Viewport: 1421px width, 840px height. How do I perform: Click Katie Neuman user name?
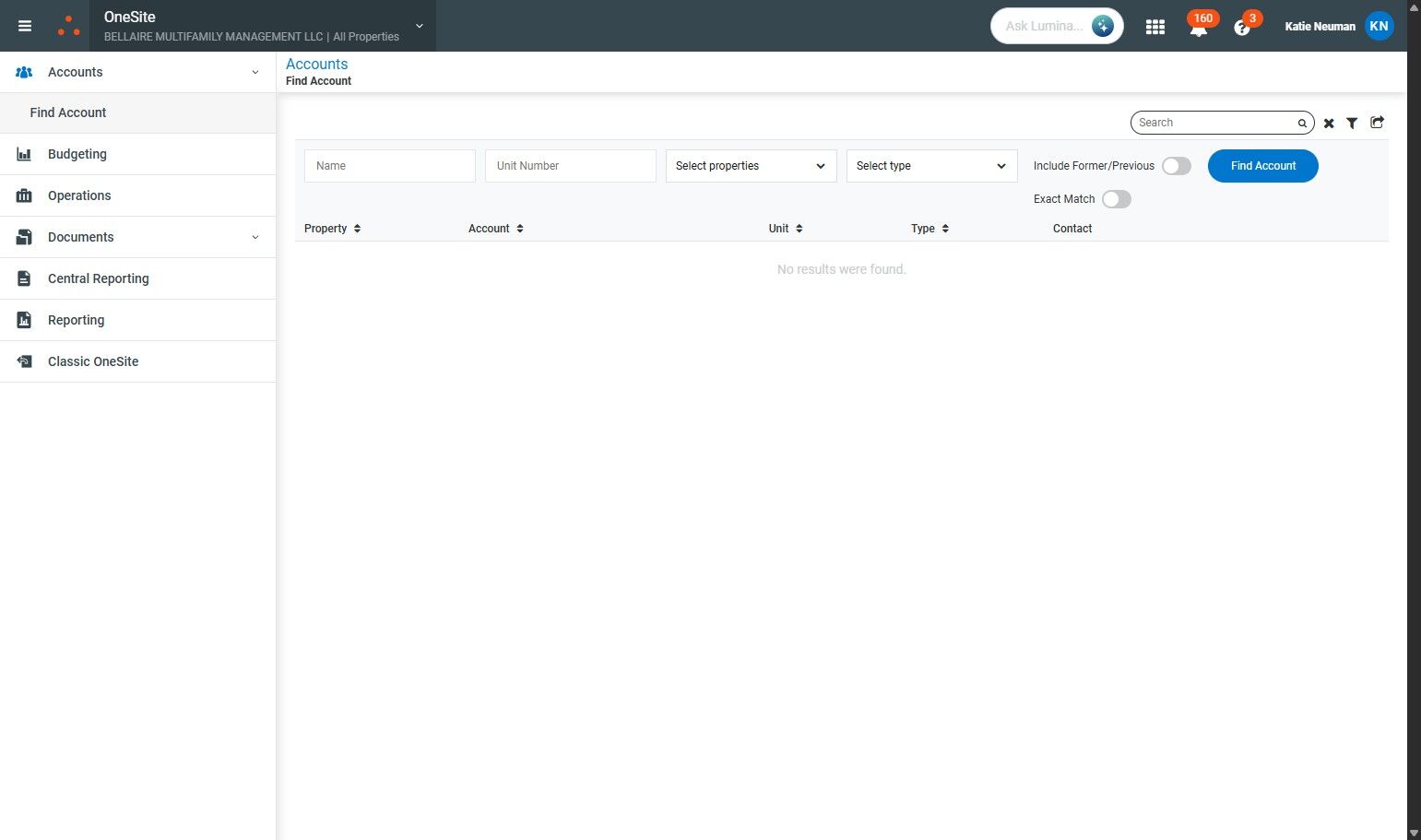pos(1320,27)
